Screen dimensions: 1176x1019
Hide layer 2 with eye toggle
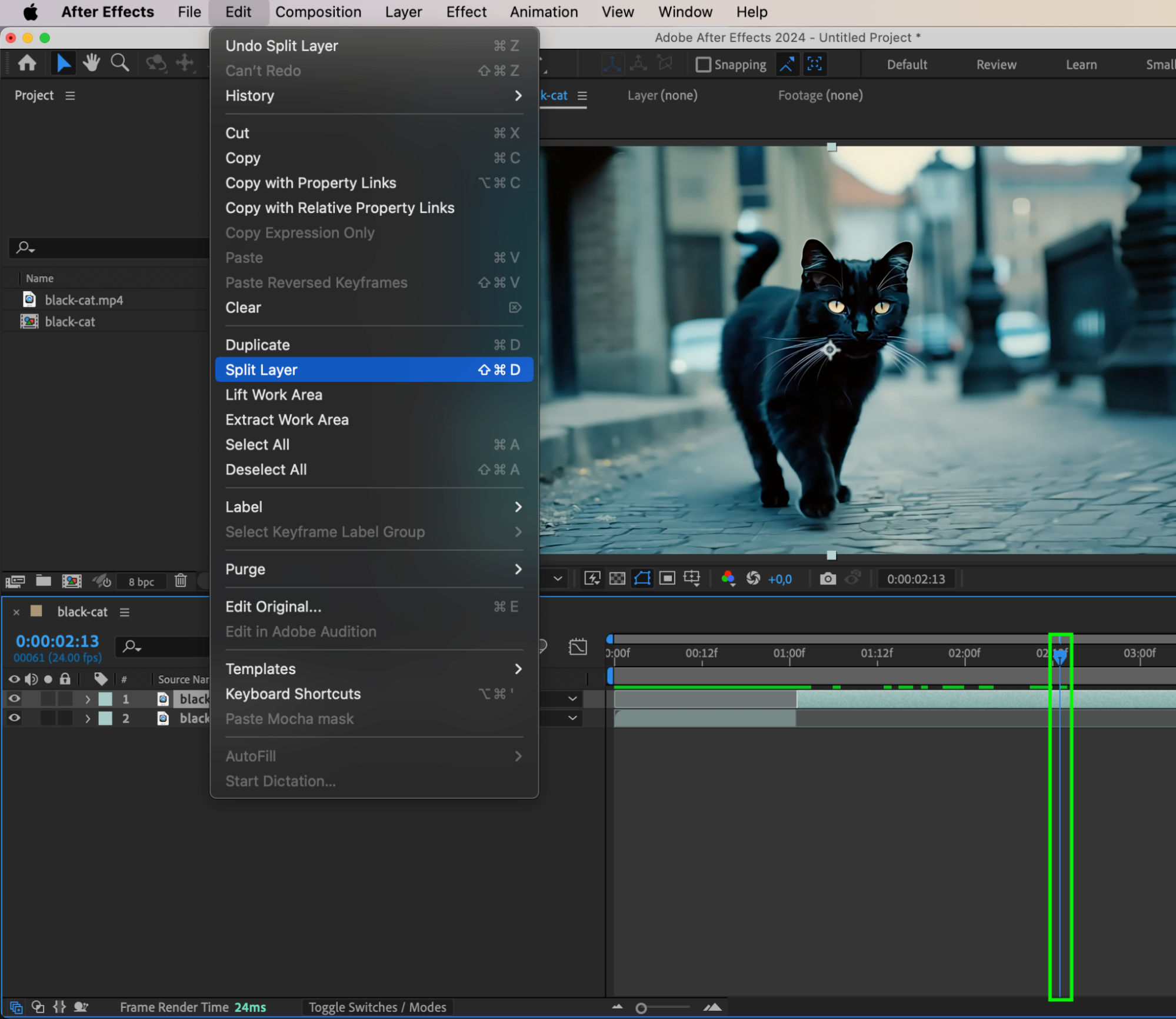tap(14, 718)
